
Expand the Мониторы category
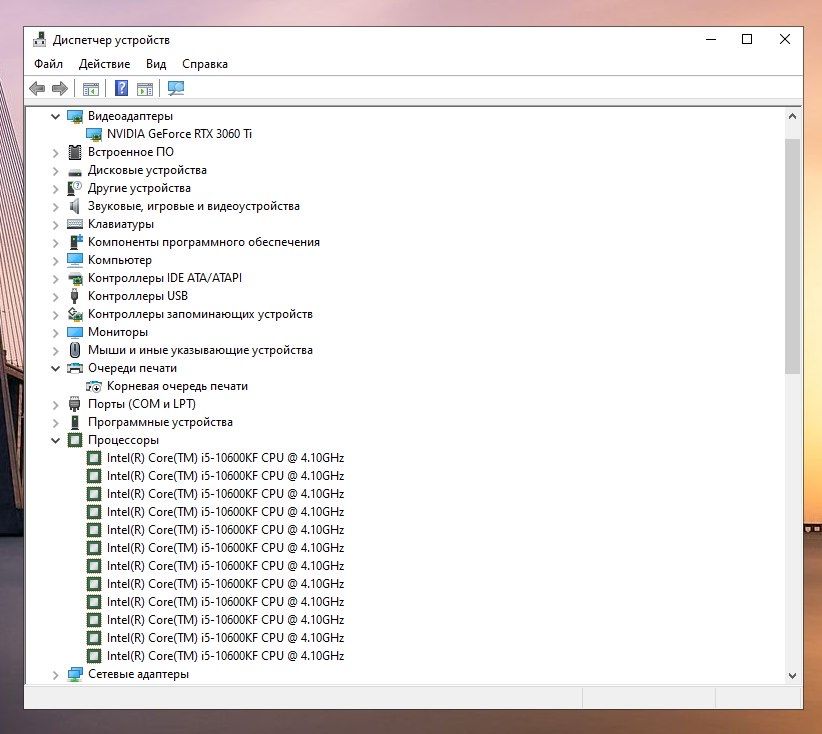[x=56, y=332]
